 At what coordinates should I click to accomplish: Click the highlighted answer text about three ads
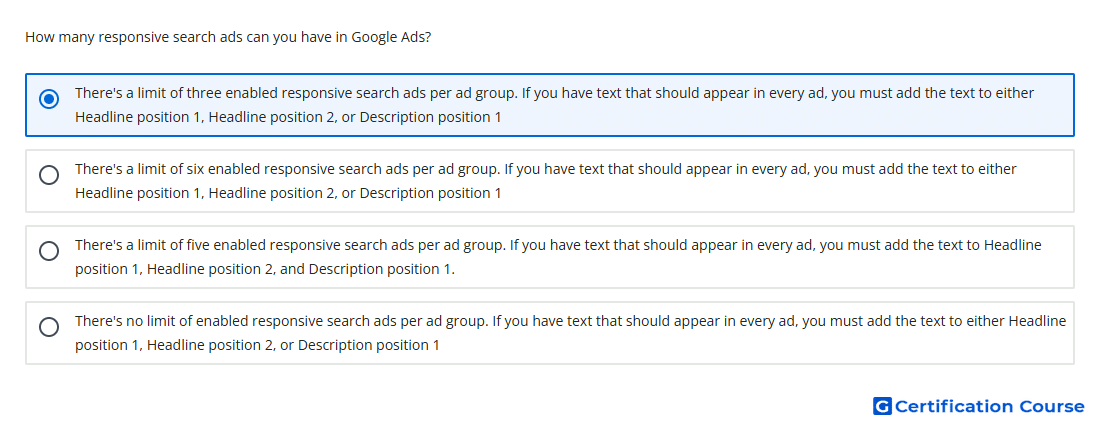tap(554, 105)
